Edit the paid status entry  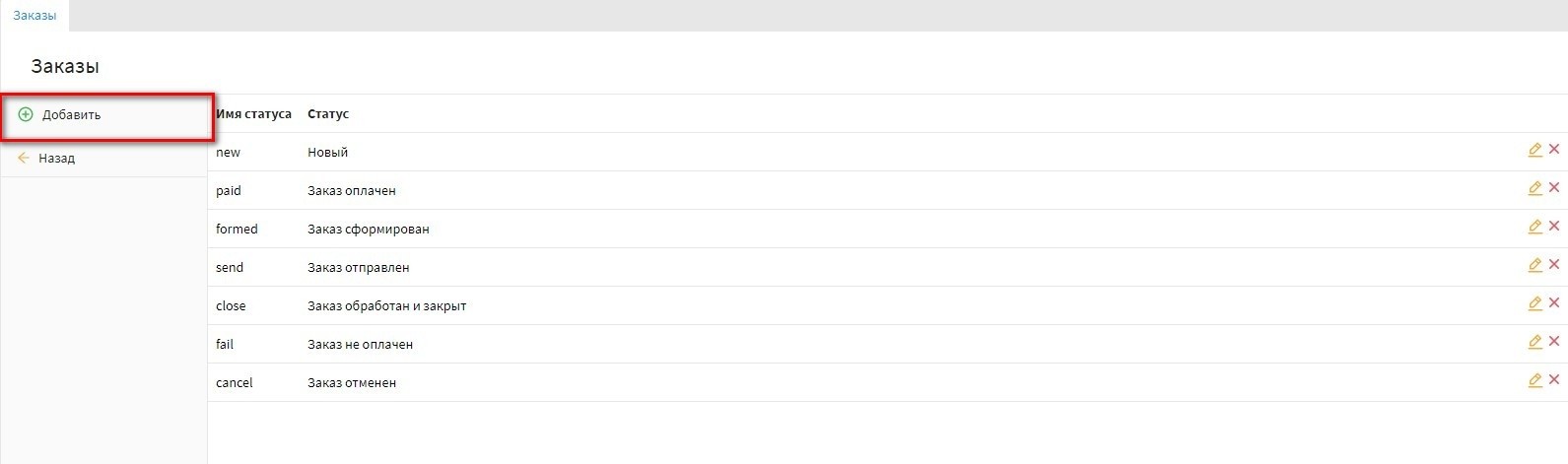1534,188
